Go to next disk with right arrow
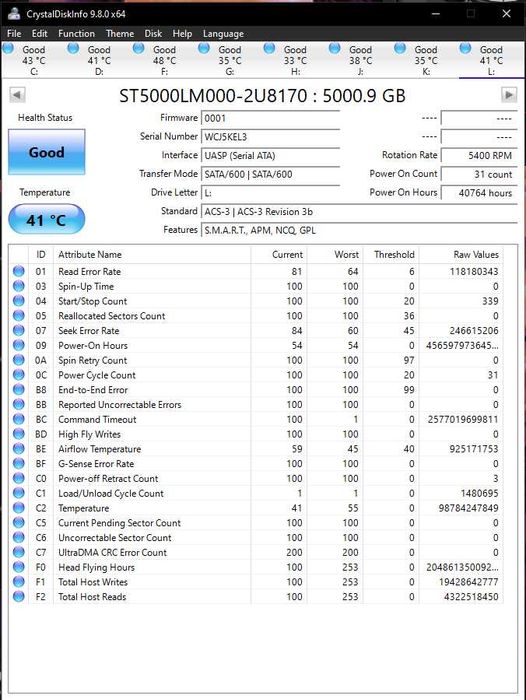The height and width of the screenshot is (700, 526). (509, 95)
